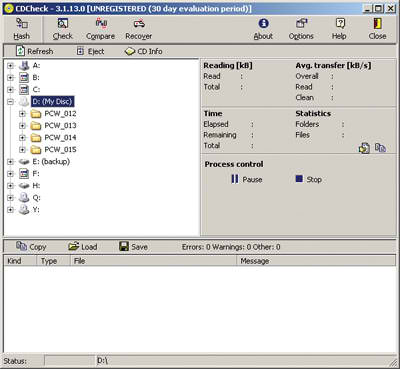Screen dimensions: 400x369
Task: Stop the running process
Action: click(x=309, y=179)
